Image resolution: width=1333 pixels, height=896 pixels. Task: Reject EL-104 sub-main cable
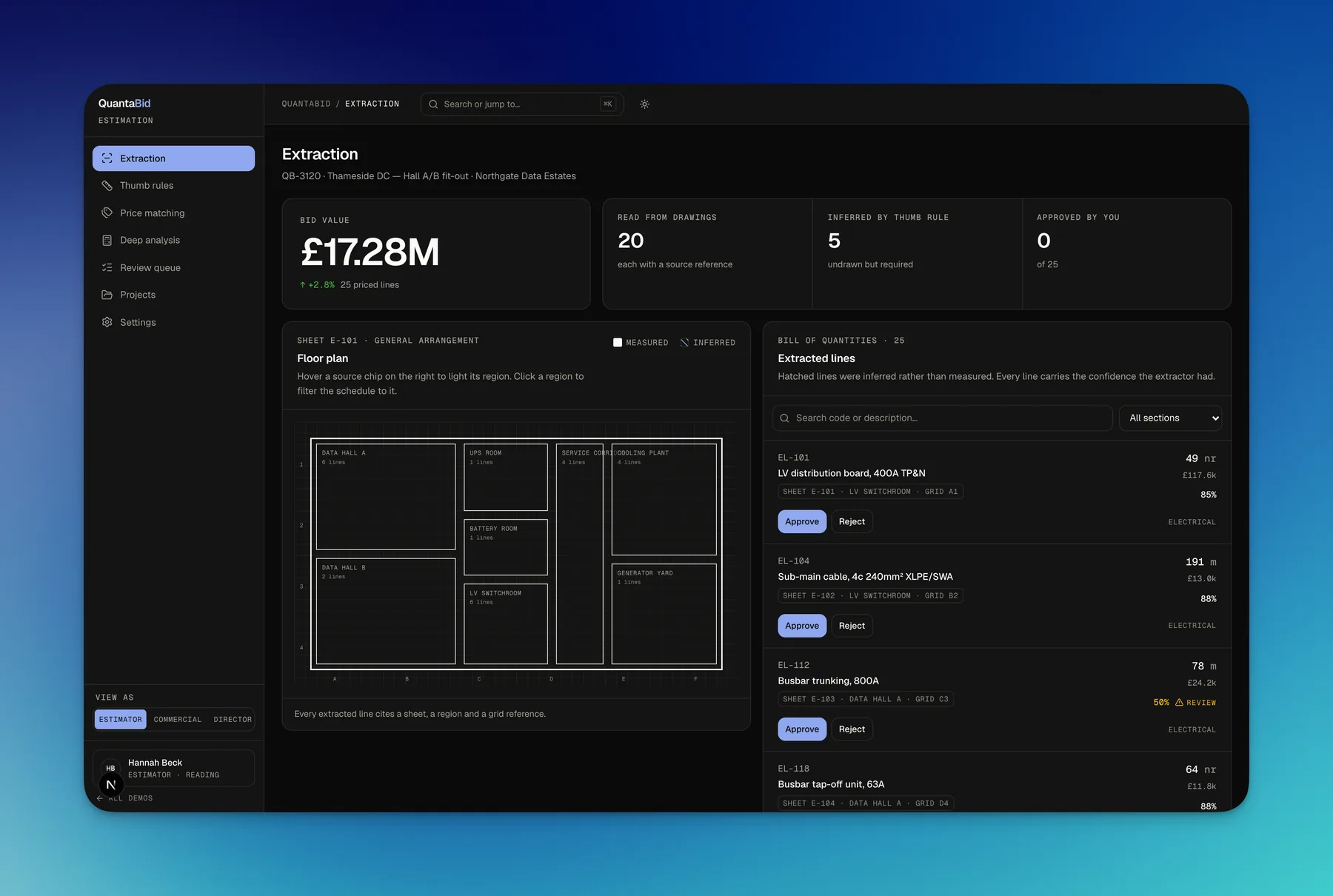point(852,626)
